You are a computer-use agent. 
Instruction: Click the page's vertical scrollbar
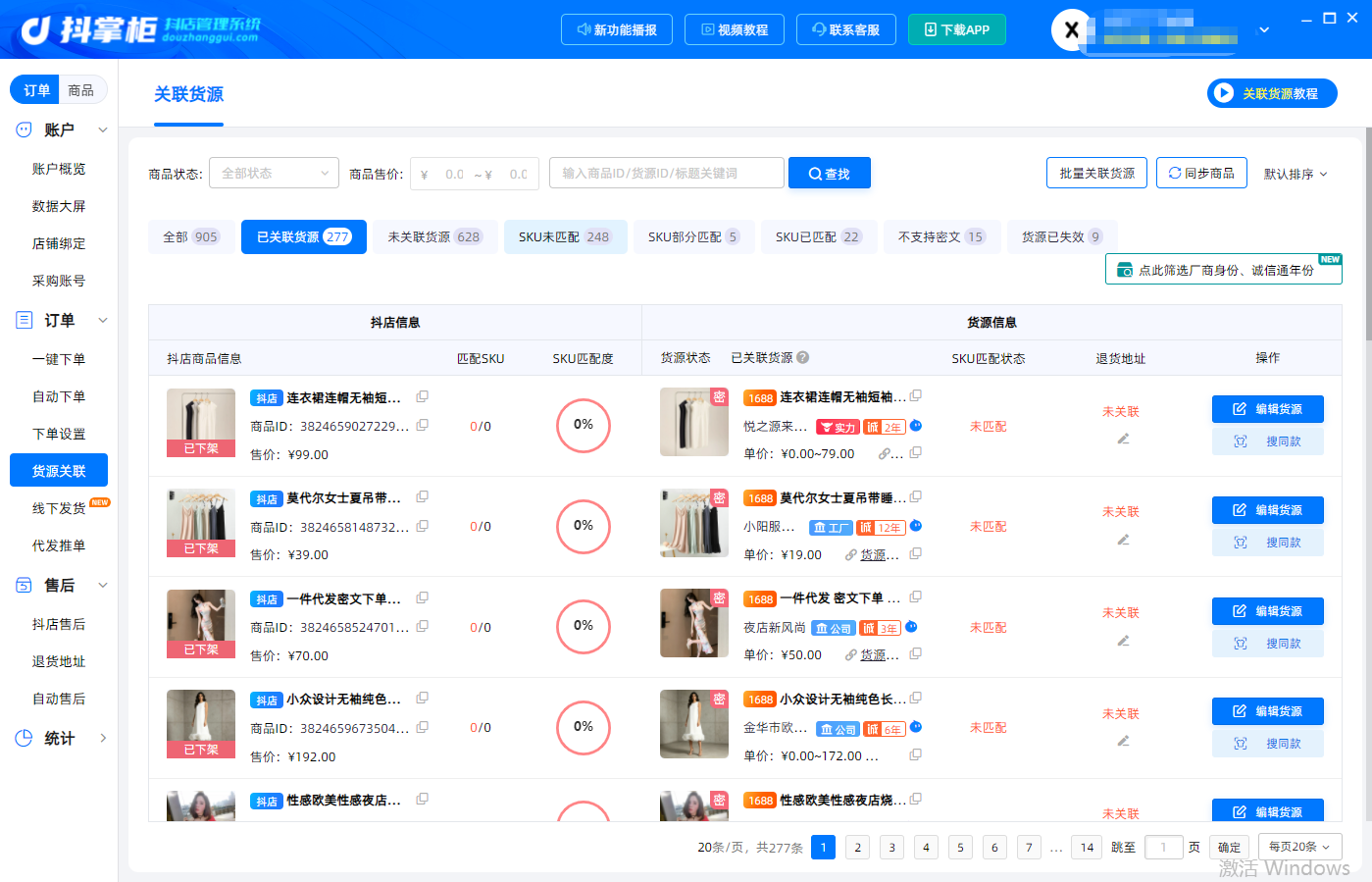[x=1368, y=235]
